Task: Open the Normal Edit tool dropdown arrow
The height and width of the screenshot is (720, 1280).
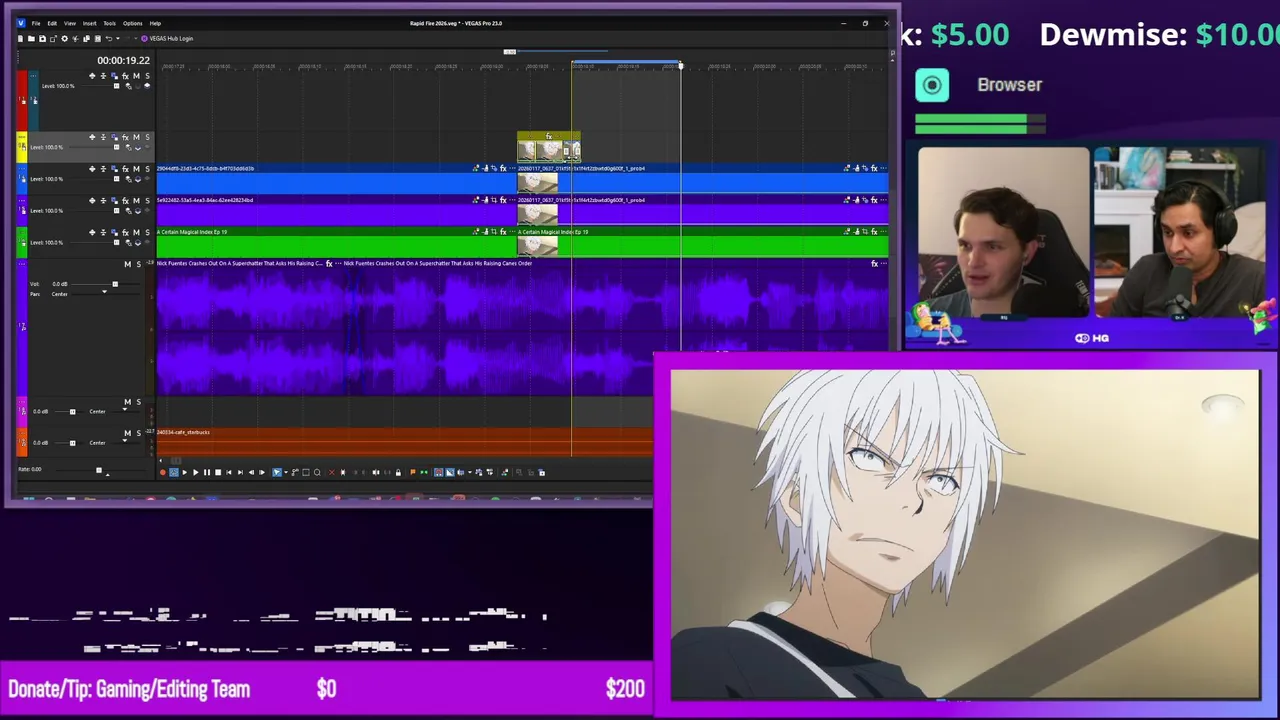Action: 286,472
